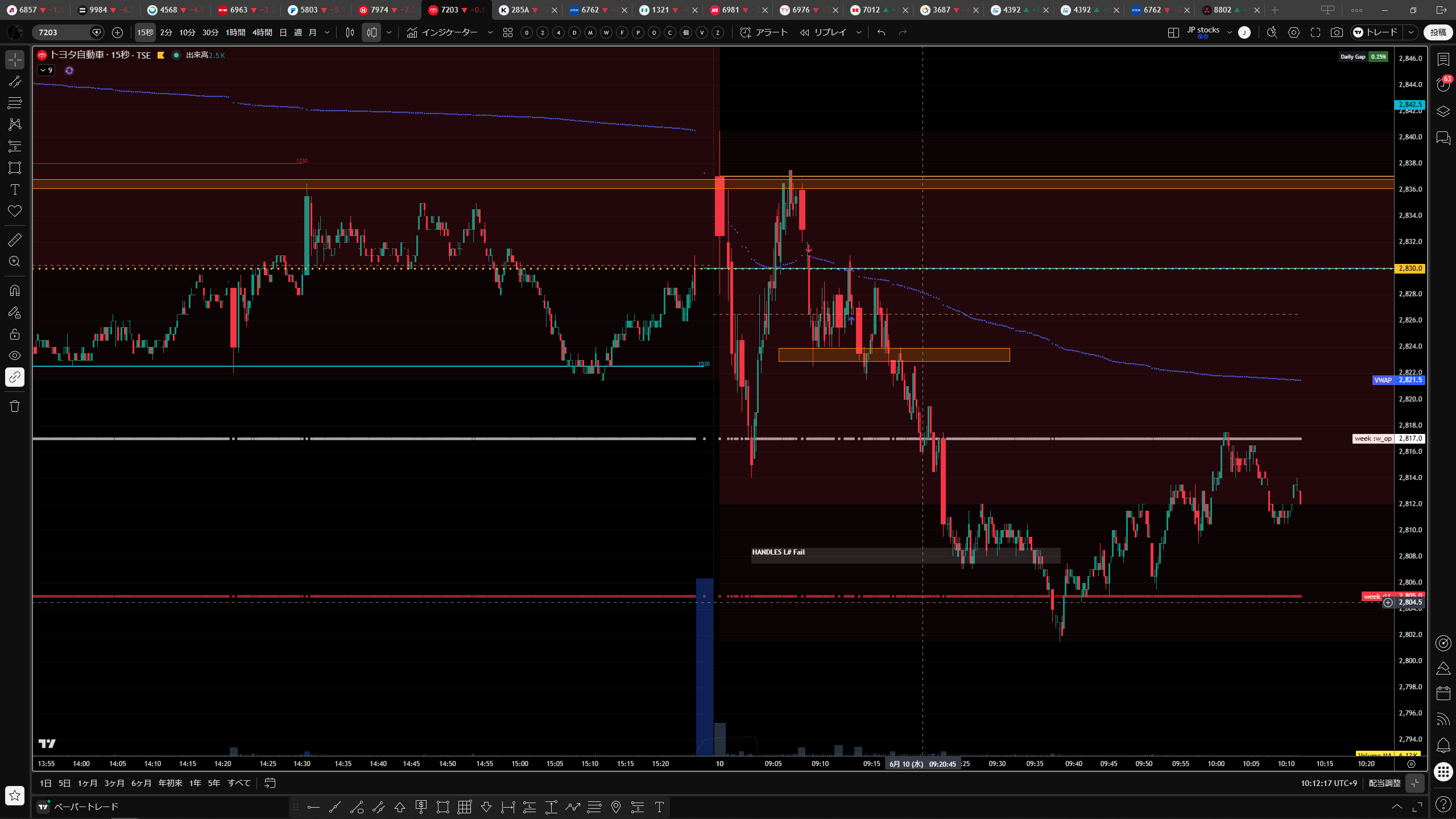Image resolution: width=1456 pixels, height=819 pixels.
Task: Expand the collapsed indicators legend showing 9
Action: (x=46, y=71)
